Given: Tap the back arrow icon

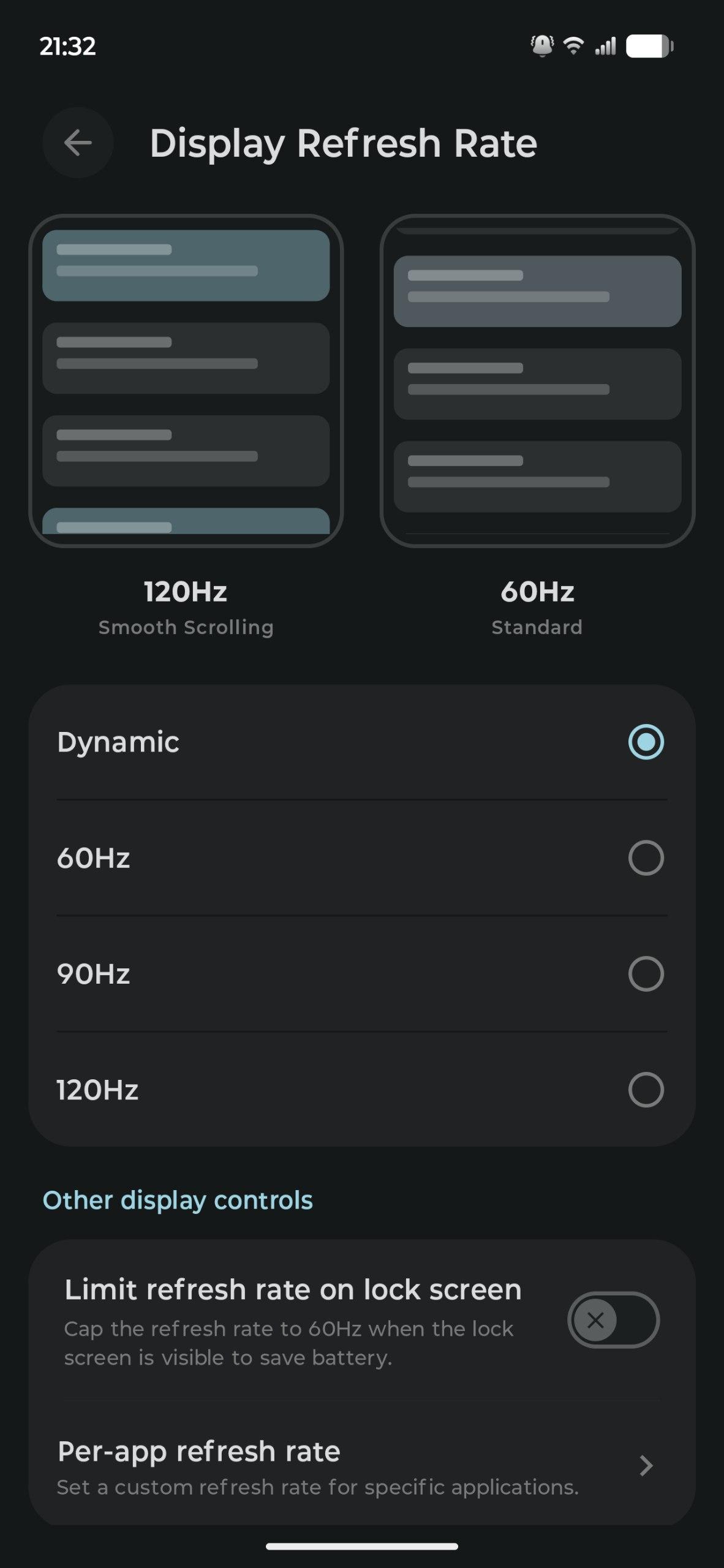Looking at the screenshot, I should coord(78,143).
